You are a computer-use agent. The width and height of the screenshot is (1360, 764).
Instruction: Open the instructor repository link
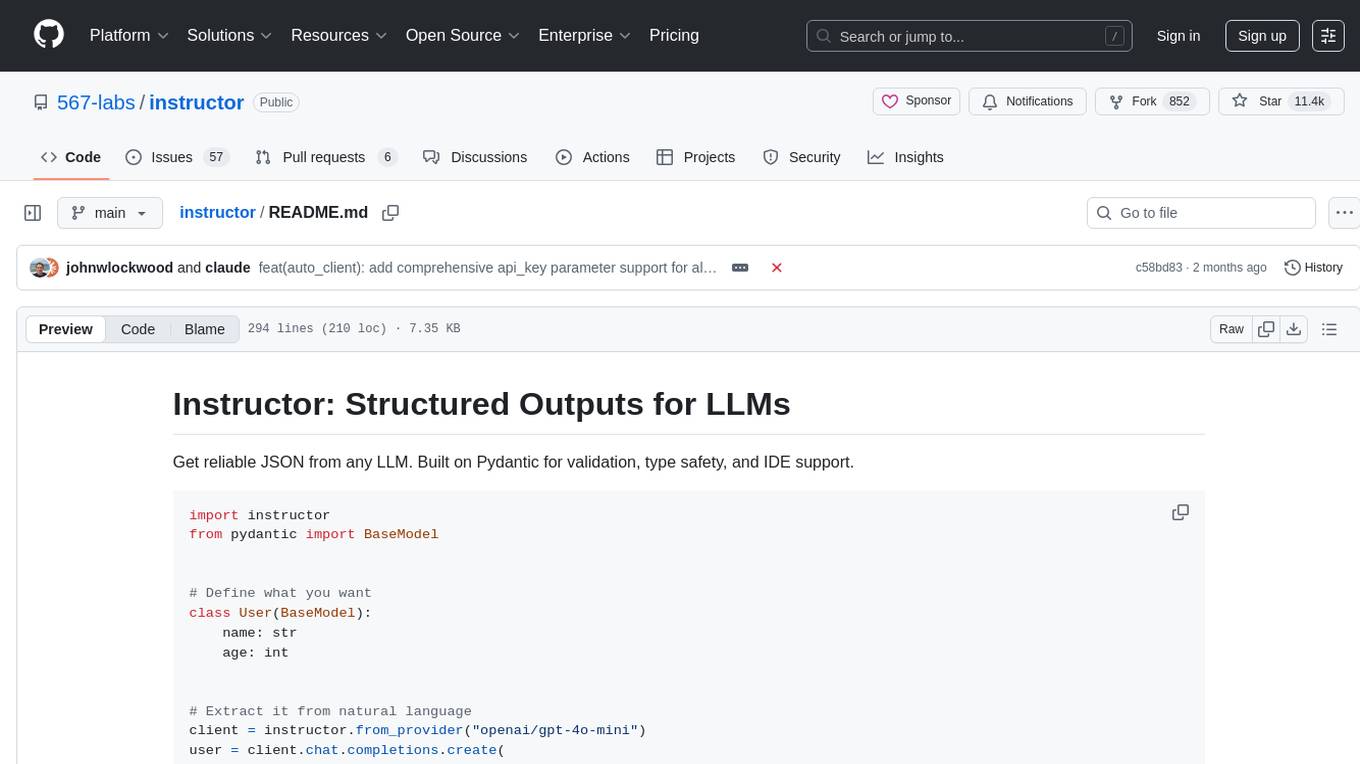coord(196,102)
